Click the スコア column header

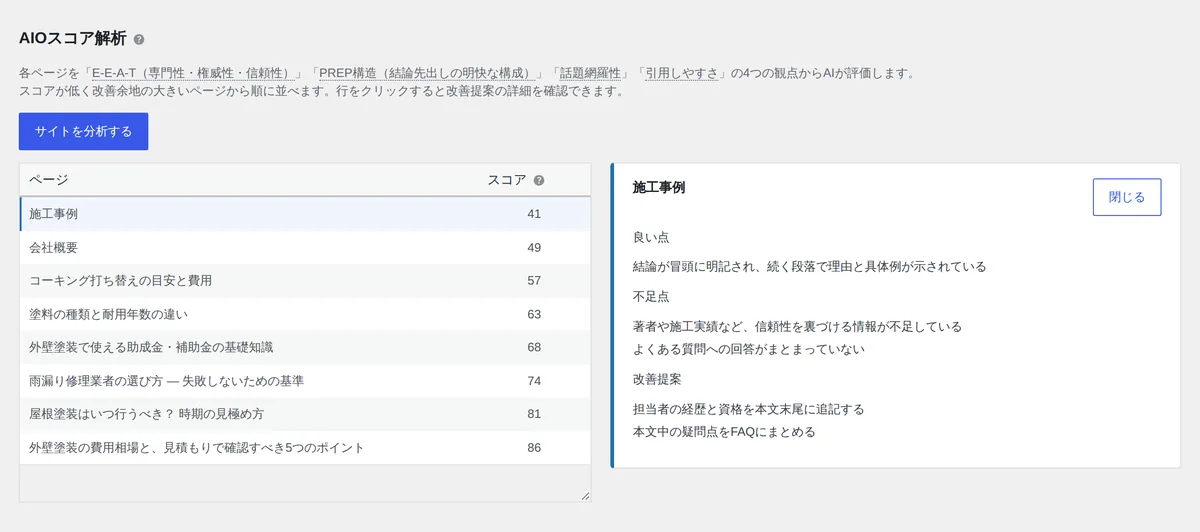point(506,180)
